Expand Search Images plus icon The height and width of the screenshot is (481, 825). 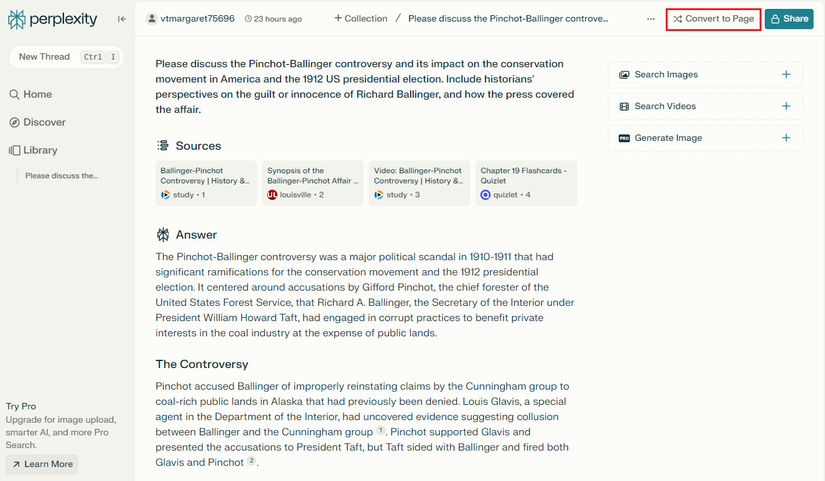[x=786, y=75]
